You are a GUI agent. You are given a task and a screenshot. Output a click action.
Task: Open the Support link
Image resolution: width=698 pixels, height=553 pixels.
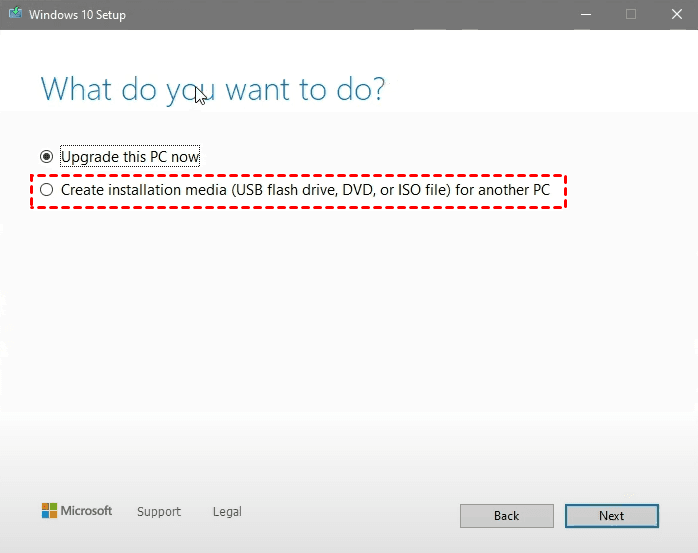(159, 512)
